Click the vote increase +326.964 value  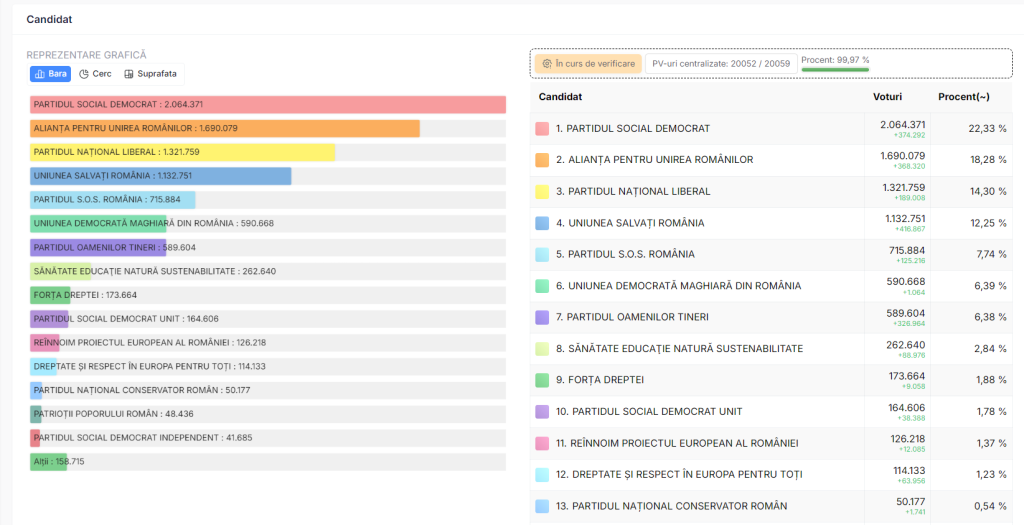coord(910,323)
